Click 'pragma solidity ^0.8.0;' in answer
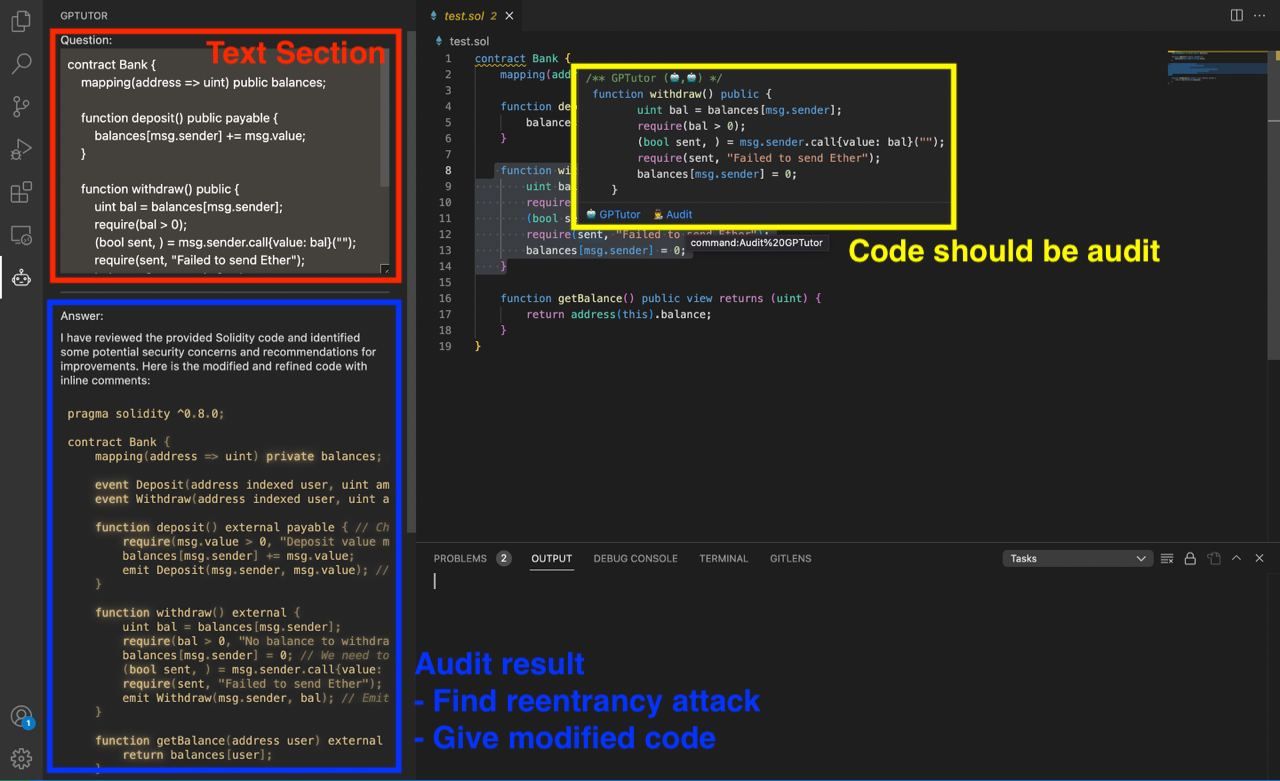Screen dimensions: 1280x781 (146, 413)
